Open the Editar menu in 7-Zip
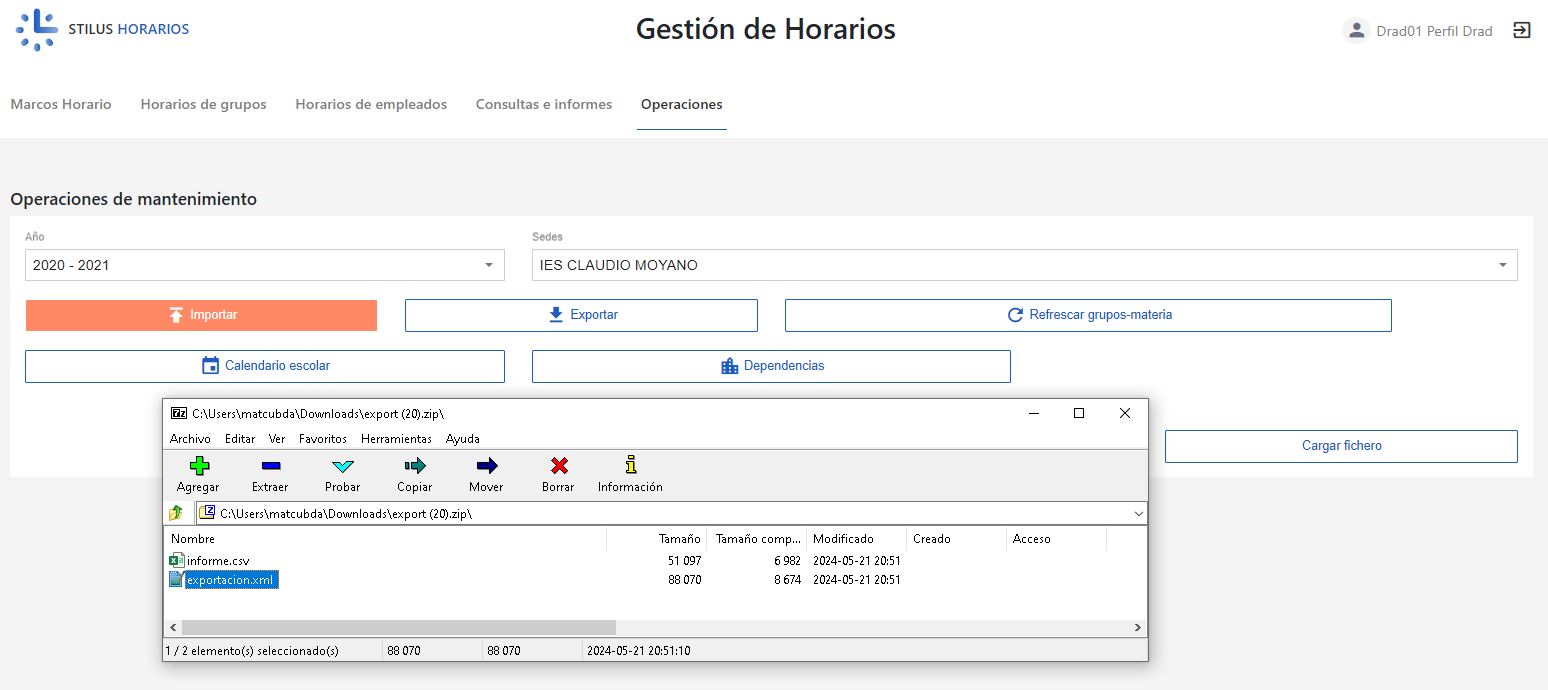 pyautogui.click(x=240, y=439)
